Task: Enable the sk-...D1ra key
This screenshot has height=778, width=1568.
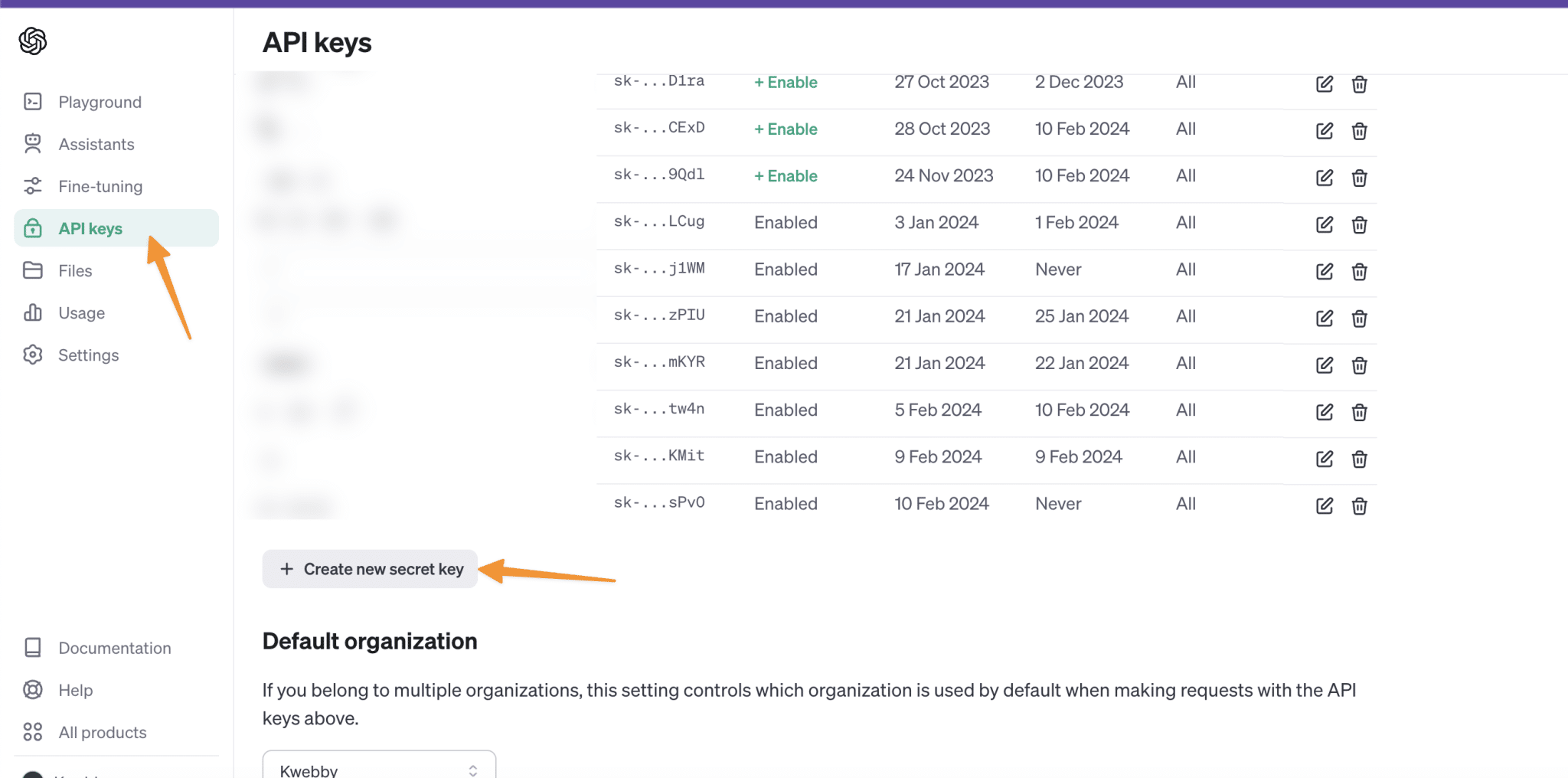Action: (786, 83)
